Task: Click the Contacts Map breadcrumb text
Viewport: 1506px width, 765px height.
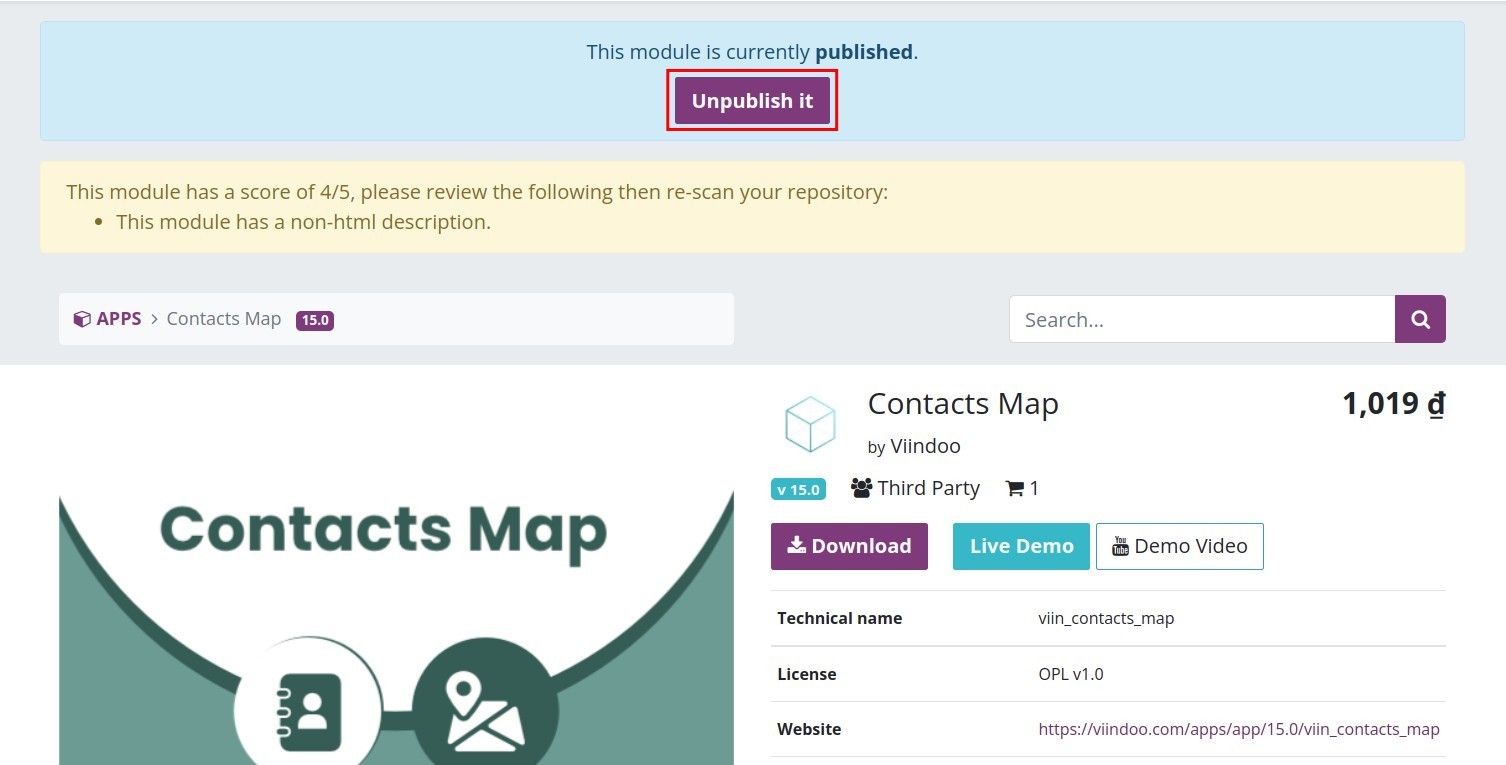Action: (x=223, y=319)
